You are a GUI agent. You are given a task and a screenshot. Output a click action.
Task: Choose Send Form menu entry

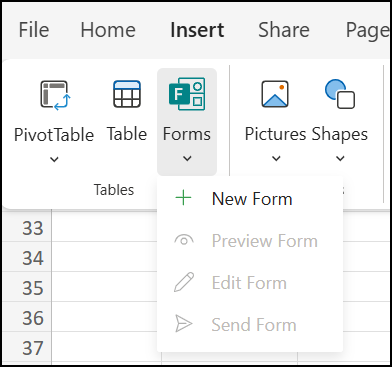pyautogui.click(x=250, y=324)
